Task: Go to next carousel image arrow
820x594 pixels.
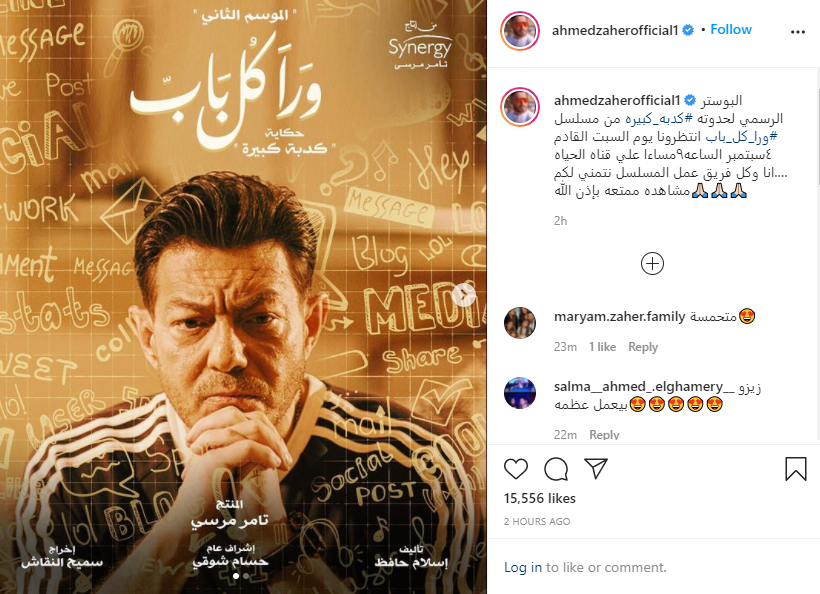Action: click(464, 294)
